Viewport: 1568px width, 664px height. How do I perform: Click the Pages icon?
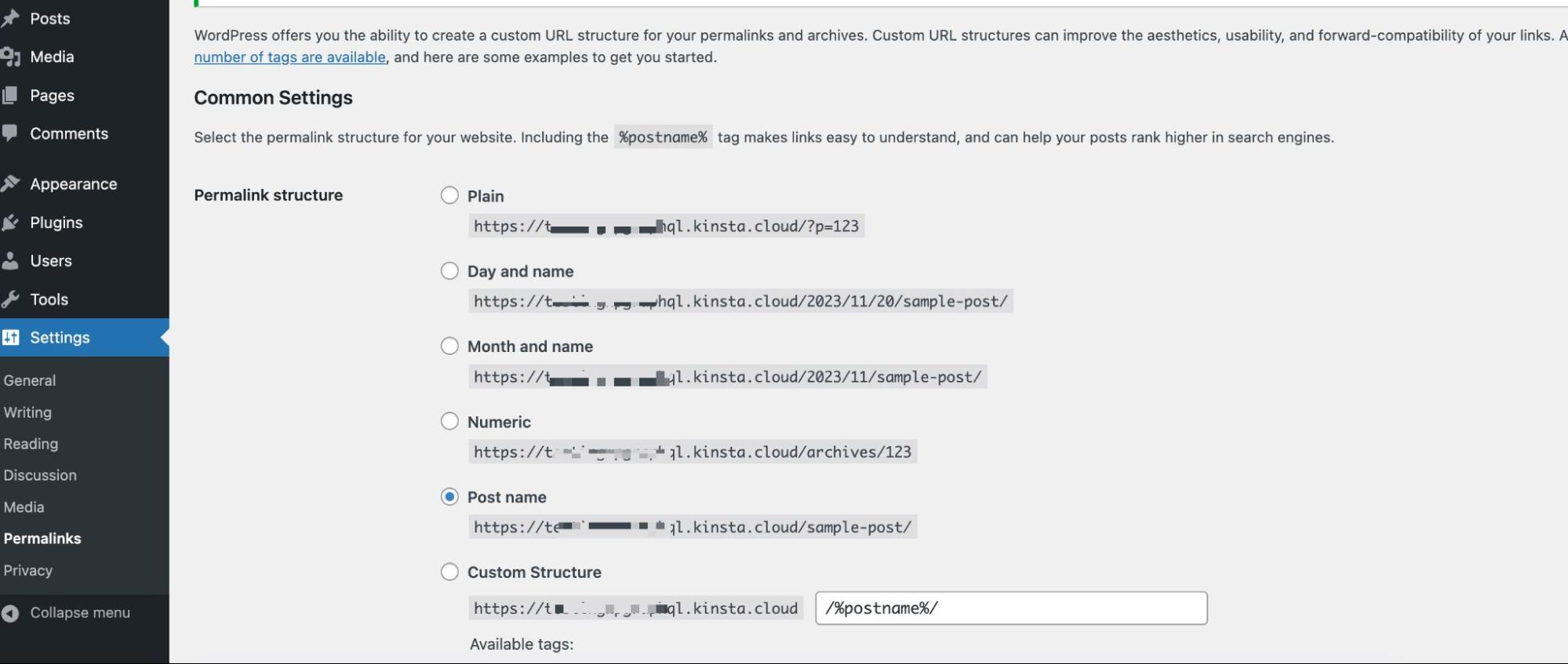tap(11, 94)
